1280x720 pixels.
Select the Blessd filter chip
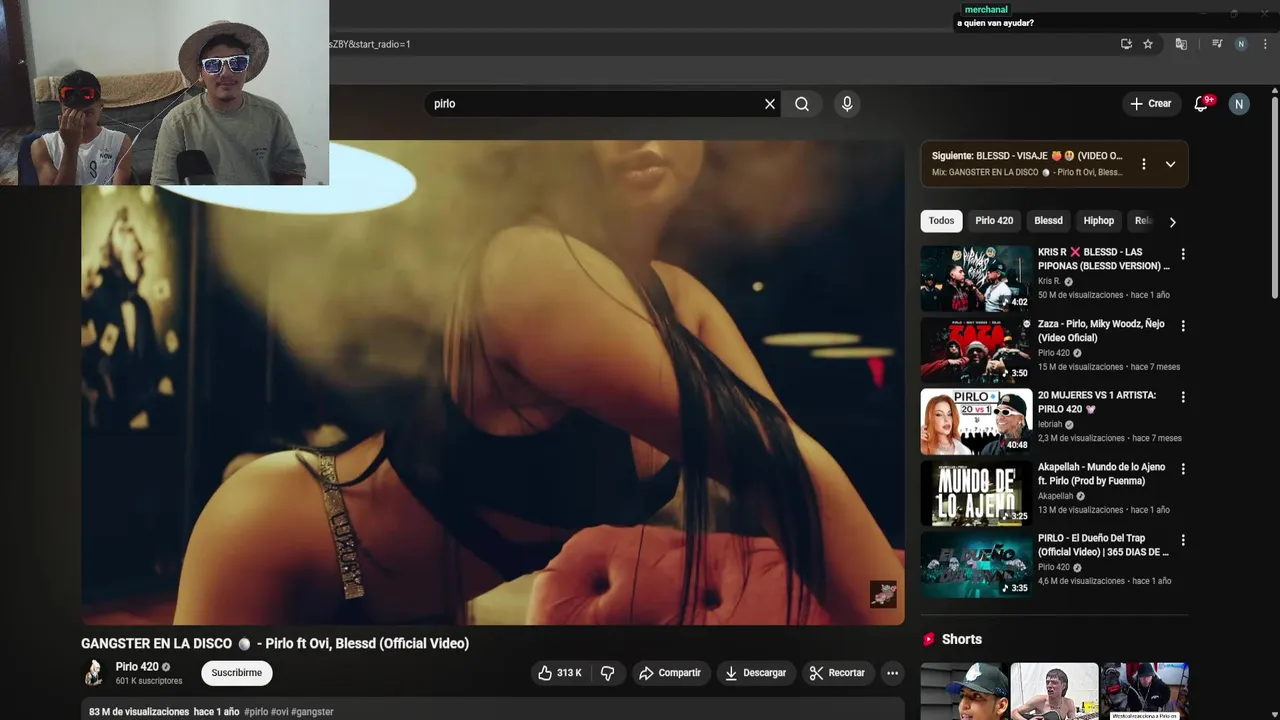pyautogui.click(x=1048, y=221)
